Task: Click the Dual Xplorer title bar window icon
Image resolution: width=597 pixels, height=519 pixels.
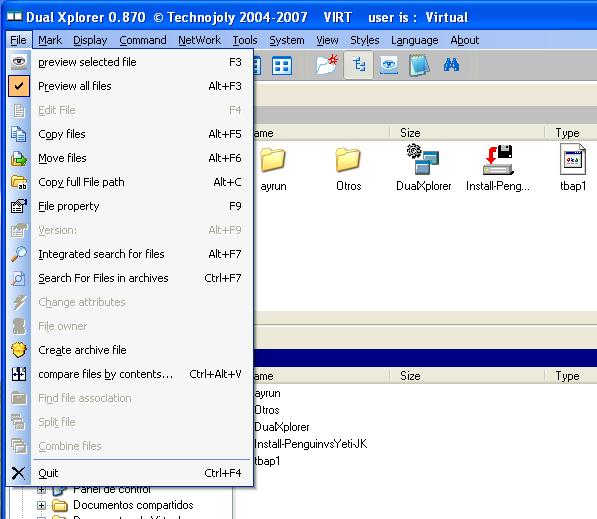Action: tap(14, 17)
